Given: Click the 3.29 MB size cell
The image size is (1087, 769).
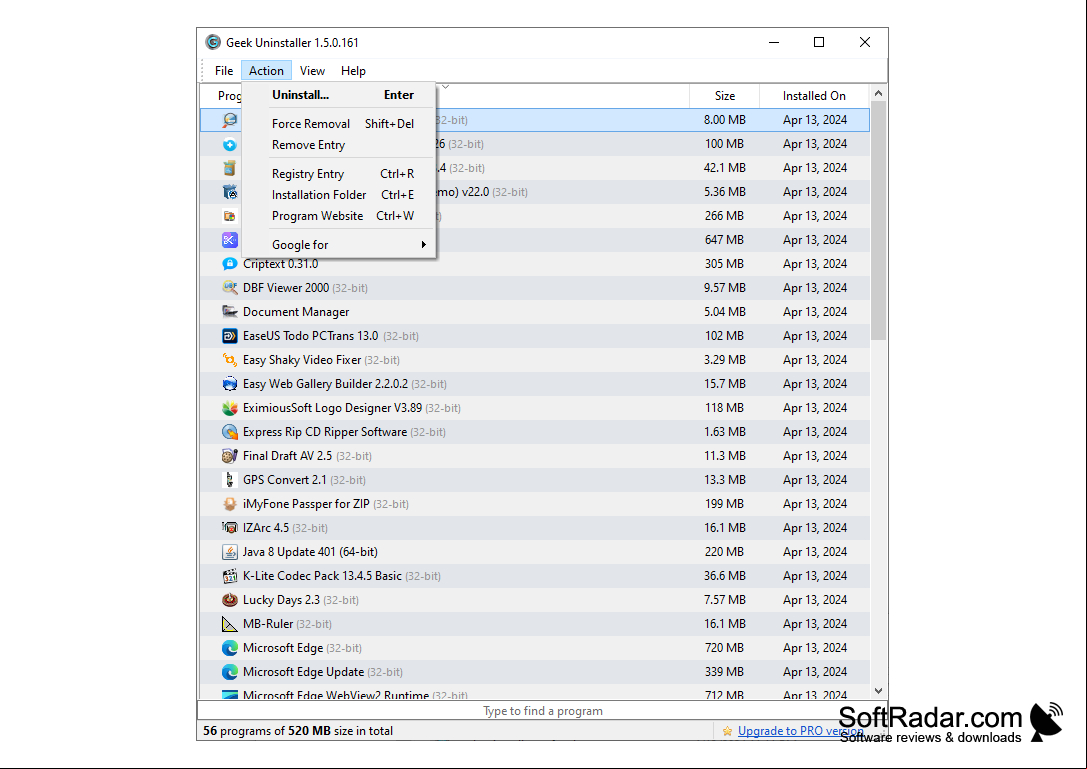Looking at the screenshot, I should point(724,360).
